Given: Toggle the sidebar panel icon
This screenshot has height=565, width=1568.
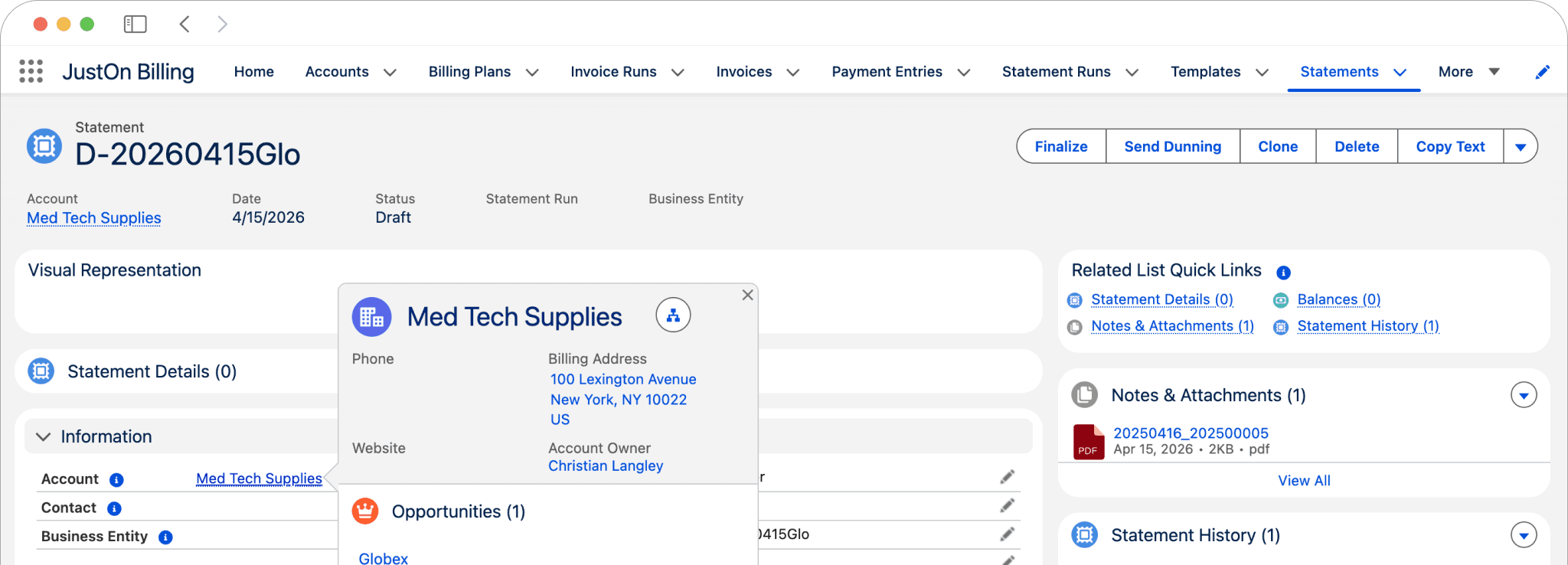Looking at the screenshot, I should pos(135,24).
